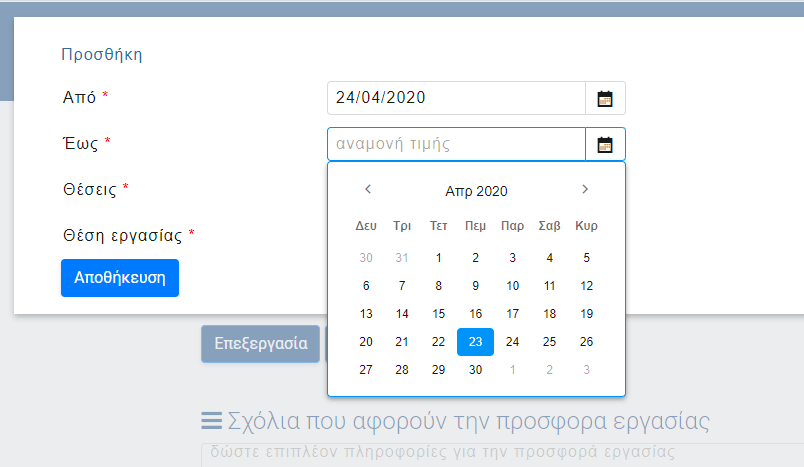Image resolution: width=804 pixels, height=467 pixels.
Task: Advance to next month in calendar
Action: tap(585, 190)
